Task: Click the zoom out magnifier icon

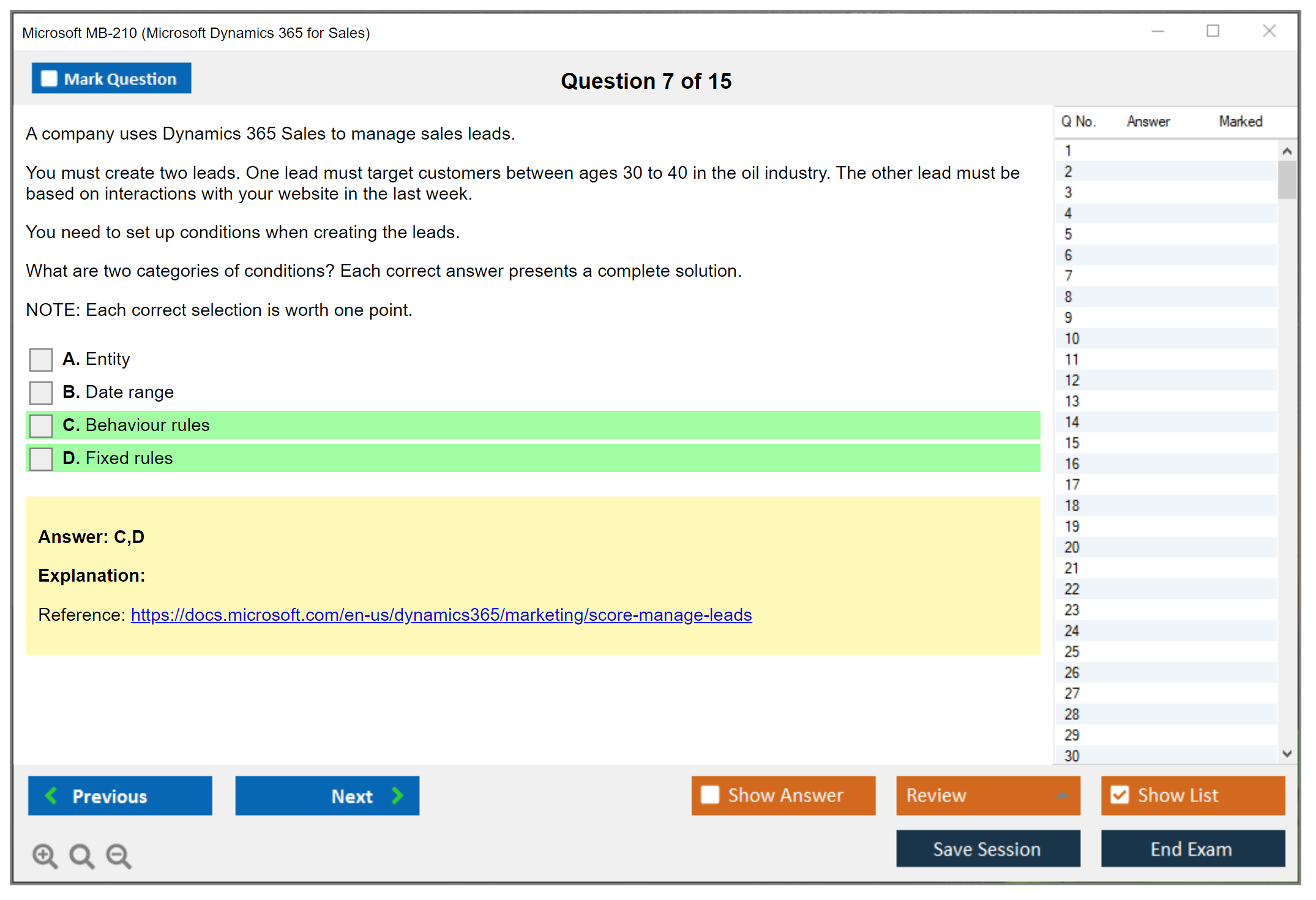Action: [118, 855]
